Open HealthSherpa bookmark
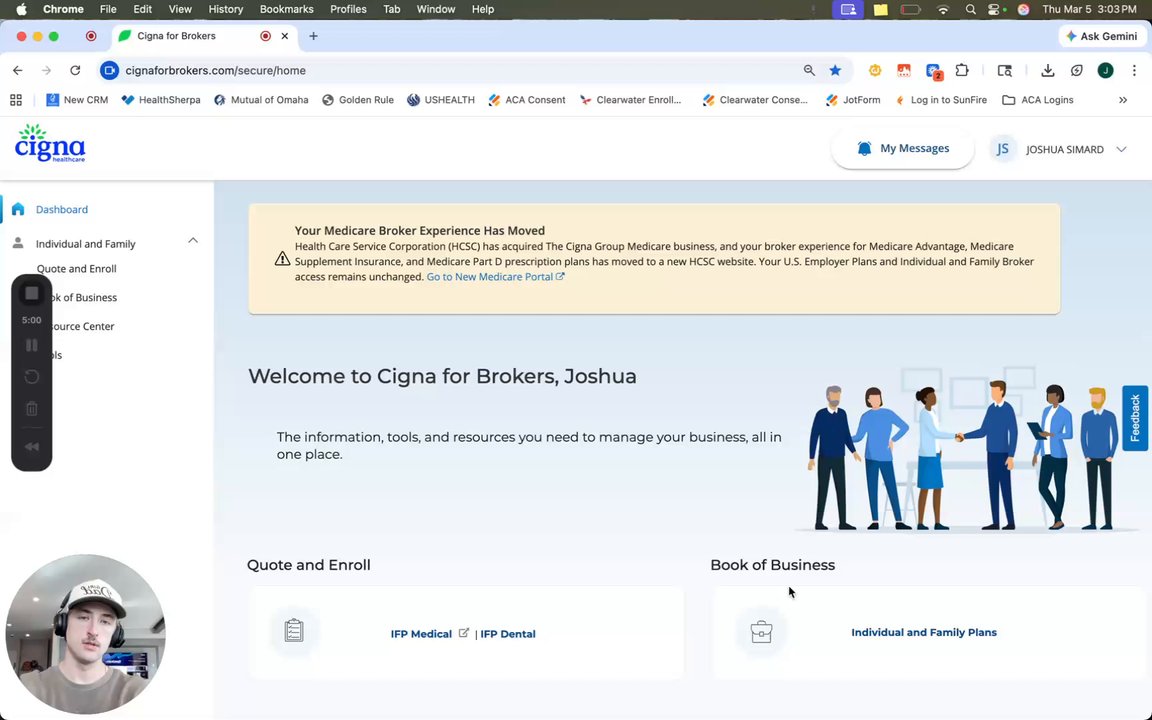Viewport: 1152px width, 720px height. (161, 100)
